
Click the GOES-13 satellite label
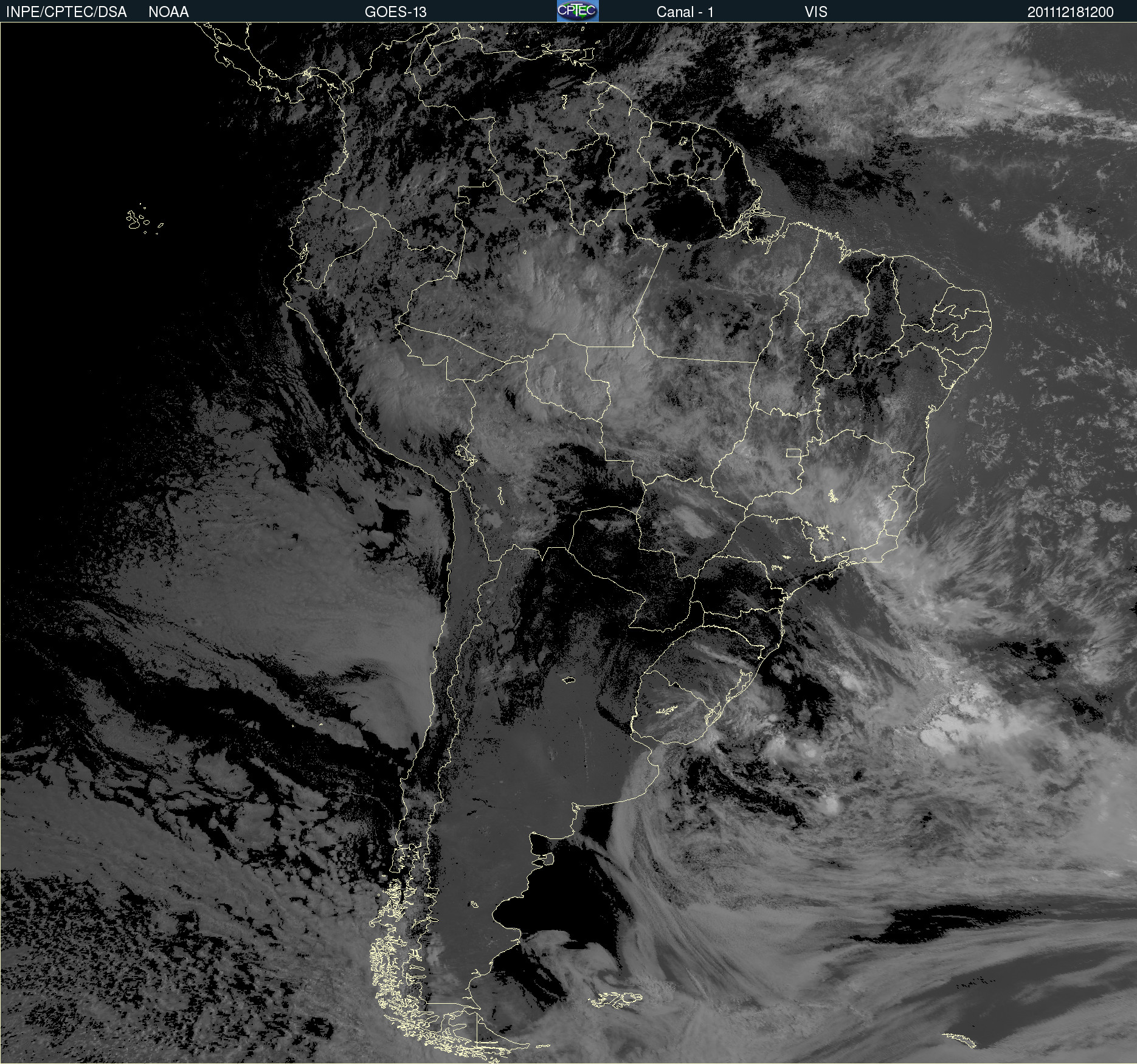(396, 12)
